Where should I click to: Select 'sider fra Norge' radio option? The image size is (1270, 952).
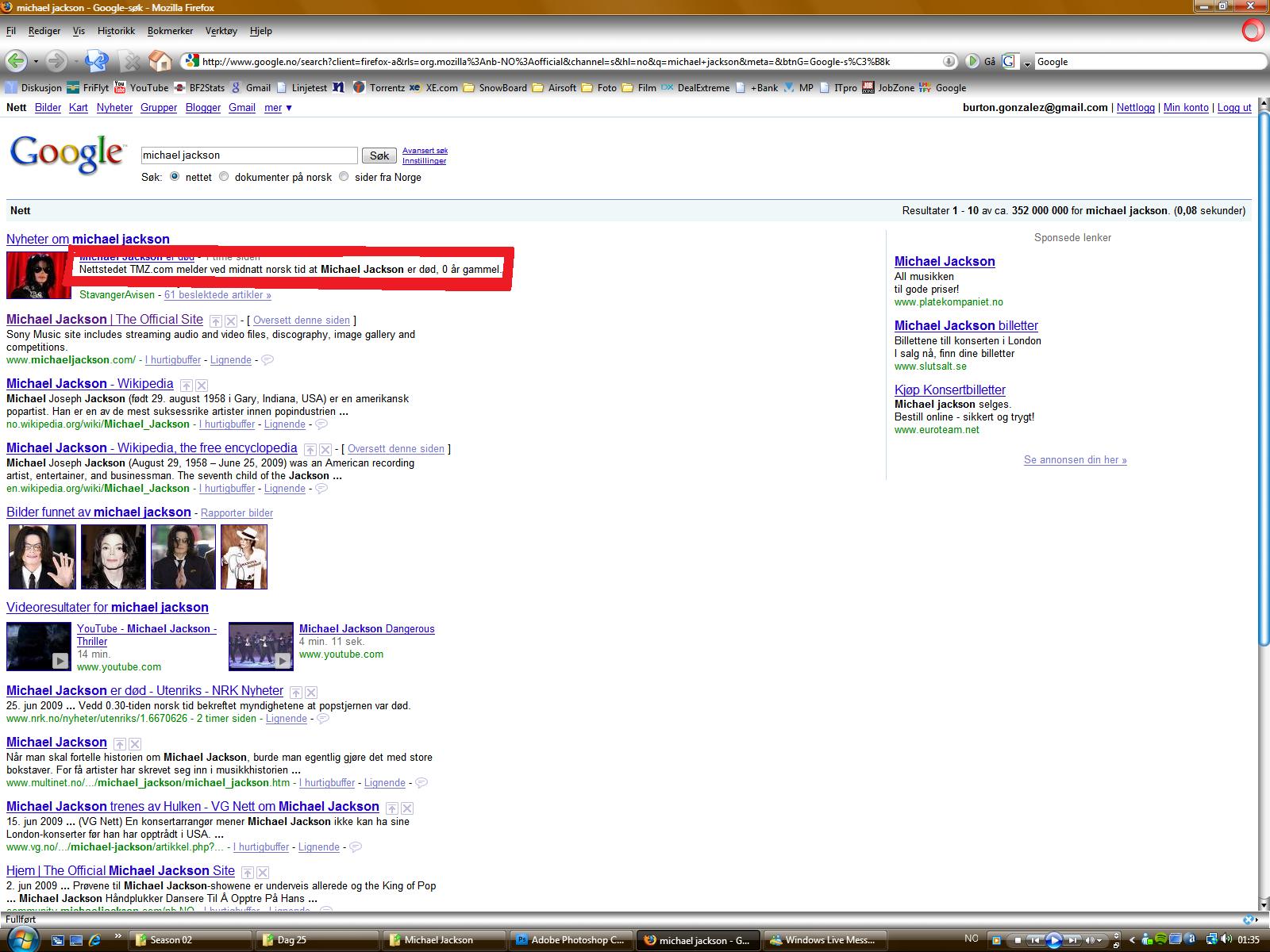coord(344,177)
